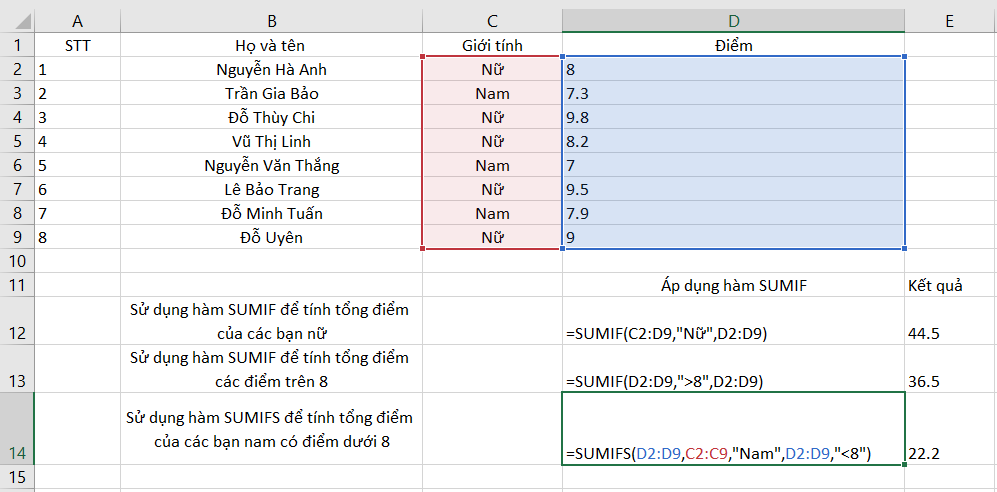The width and height of the screenshot is (997, 492).
Task: Select the row 10 header number
Action: click(x=17, y=261)
